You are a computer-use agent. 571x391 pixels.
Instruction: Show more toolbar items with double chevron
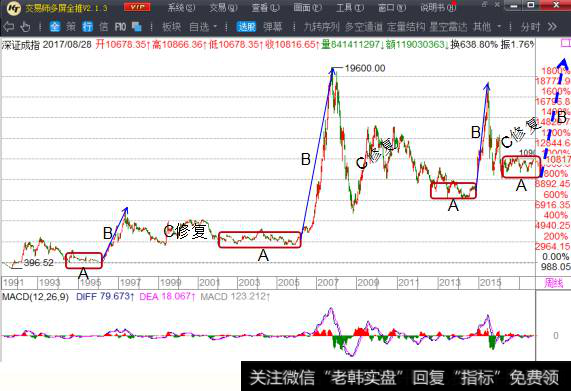(552, 27)
